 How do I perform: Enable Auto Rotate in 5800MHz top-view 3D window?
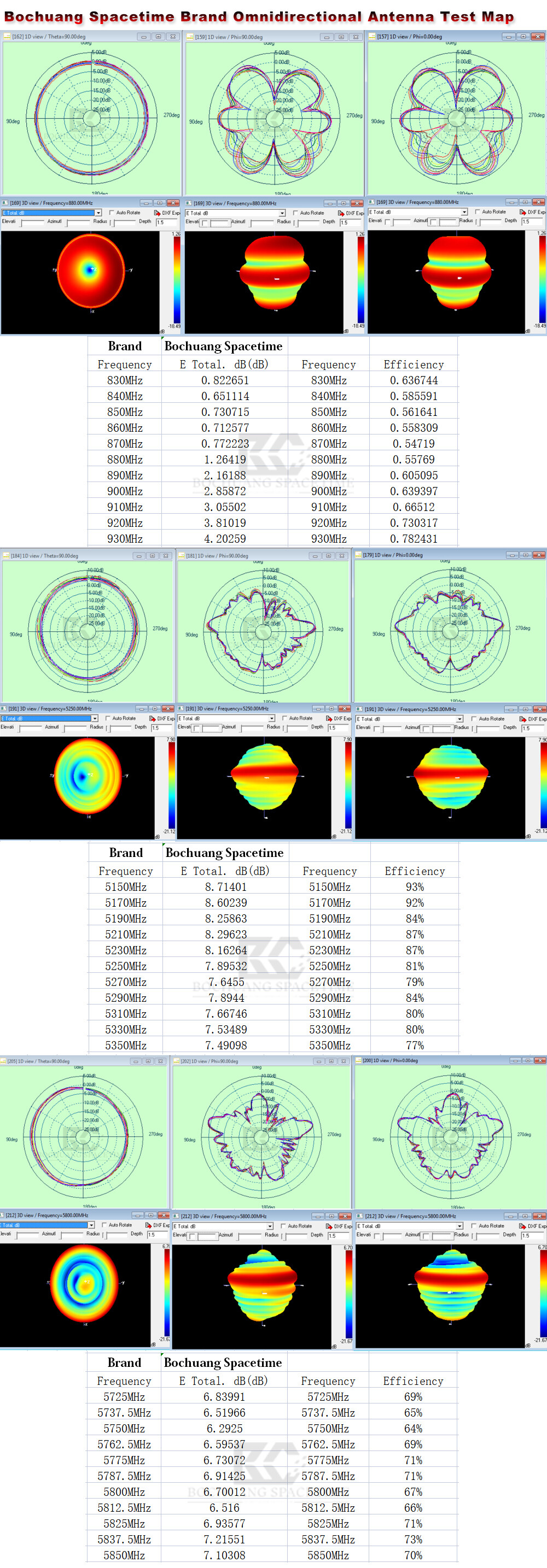[104, 1225]
